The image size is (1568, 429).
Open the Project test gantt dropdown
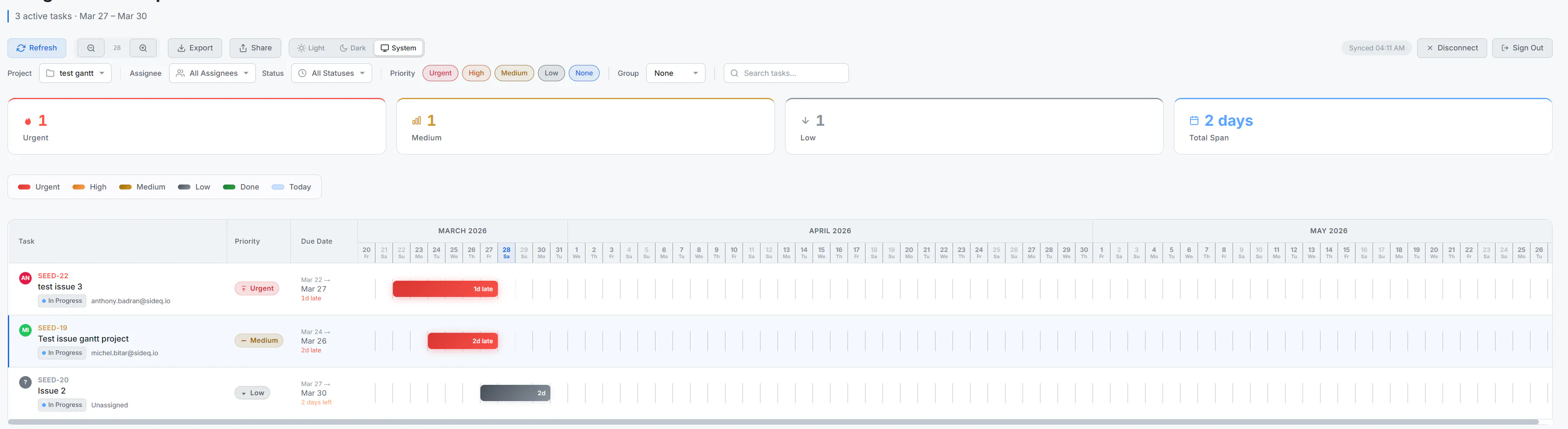75,73
